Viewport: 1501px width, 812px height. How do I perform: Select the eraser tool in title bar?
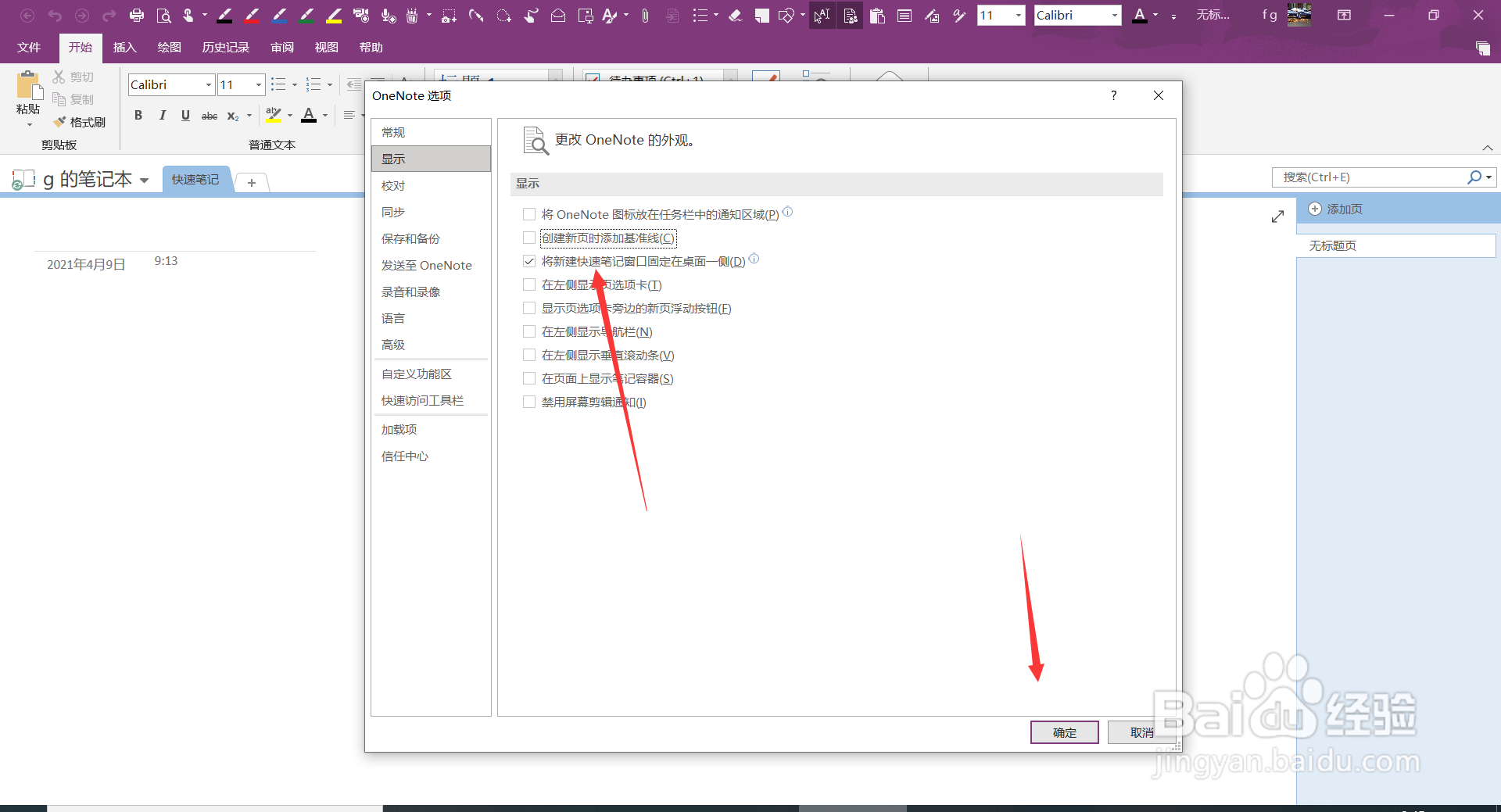point(735,15)
